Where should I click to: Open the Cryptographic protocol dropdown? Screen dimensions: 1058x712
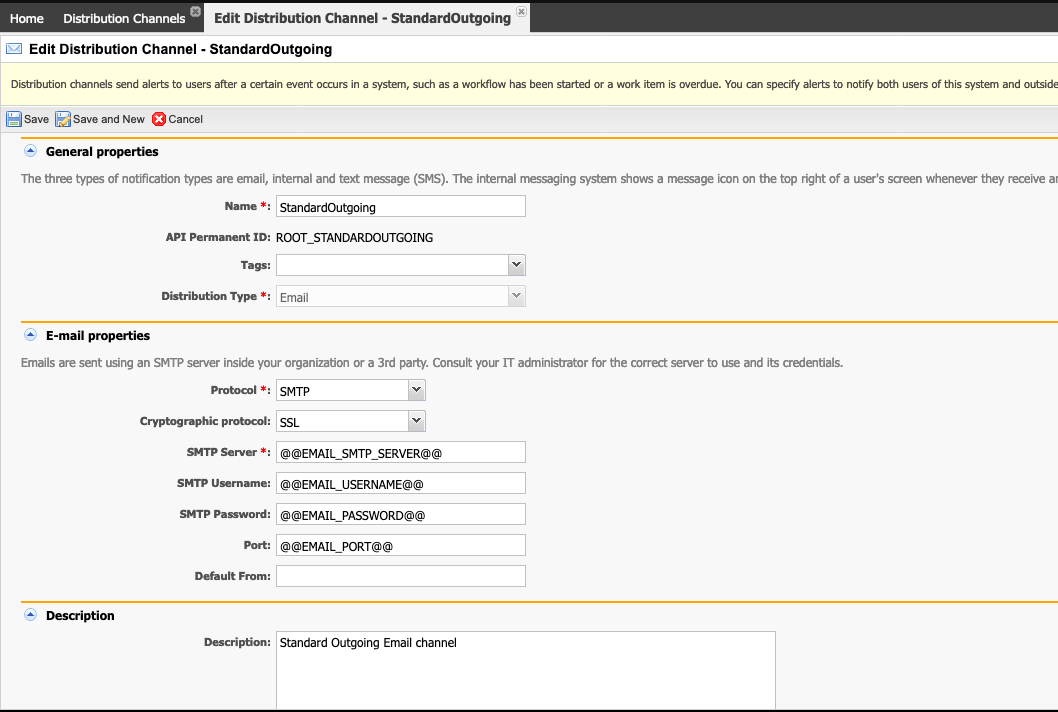tap(416, 421)
